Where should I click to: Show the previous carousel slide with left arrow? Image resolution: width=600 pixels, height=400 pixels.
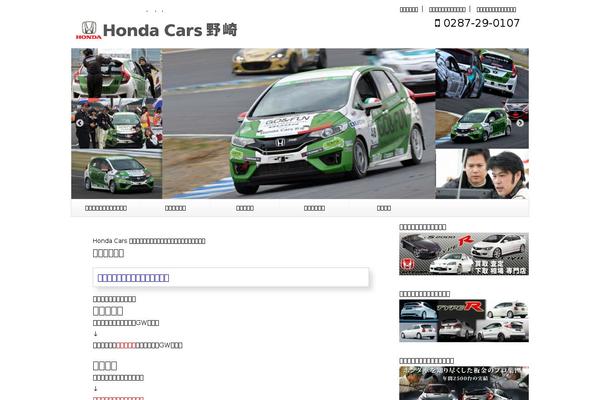click(x=80, y=123)
